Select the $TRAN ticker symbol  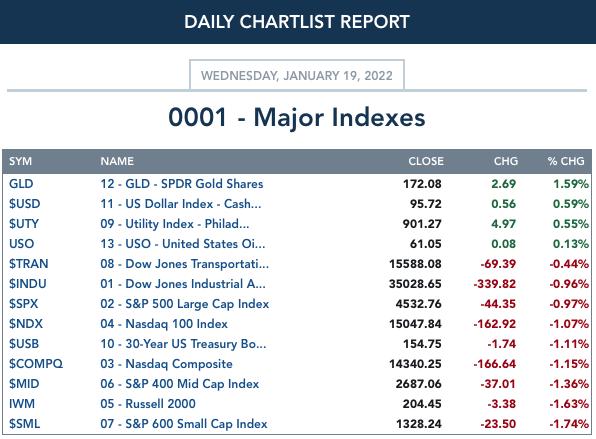tap(29, 263)
